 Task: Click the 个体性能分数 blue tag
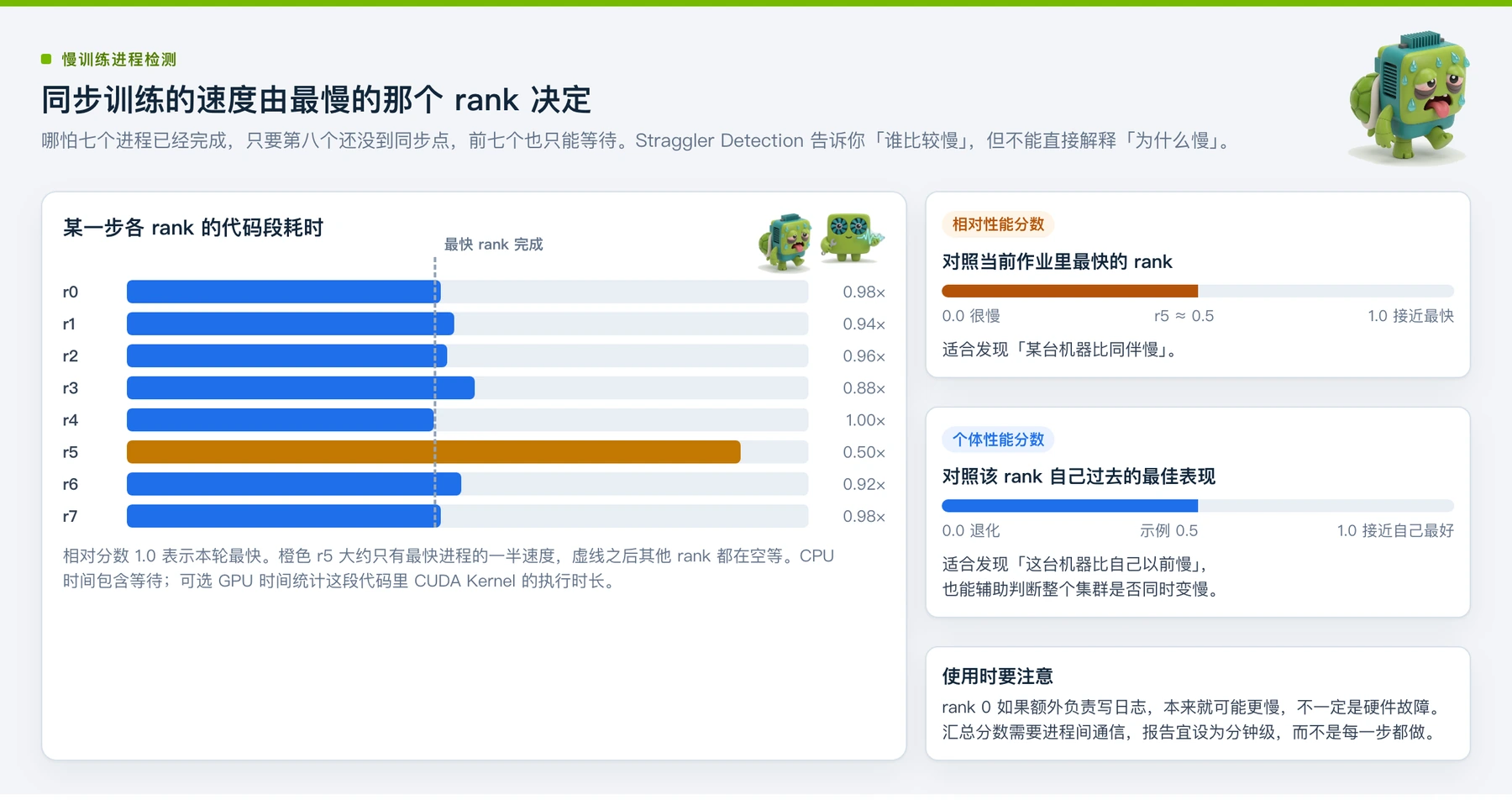(998, 439)
